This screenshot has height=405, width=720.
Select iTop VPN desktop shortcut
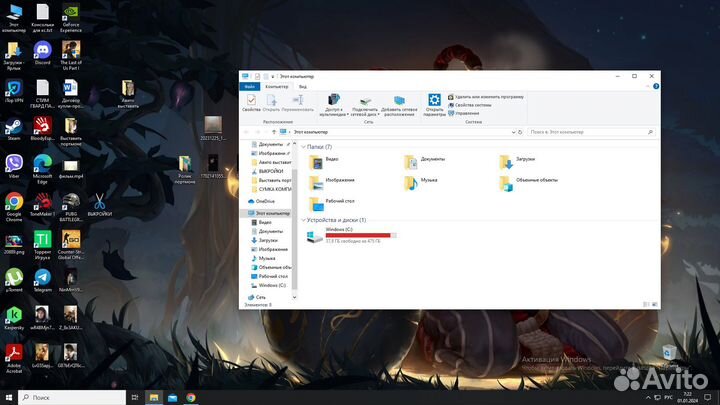(x=14, y=91)
